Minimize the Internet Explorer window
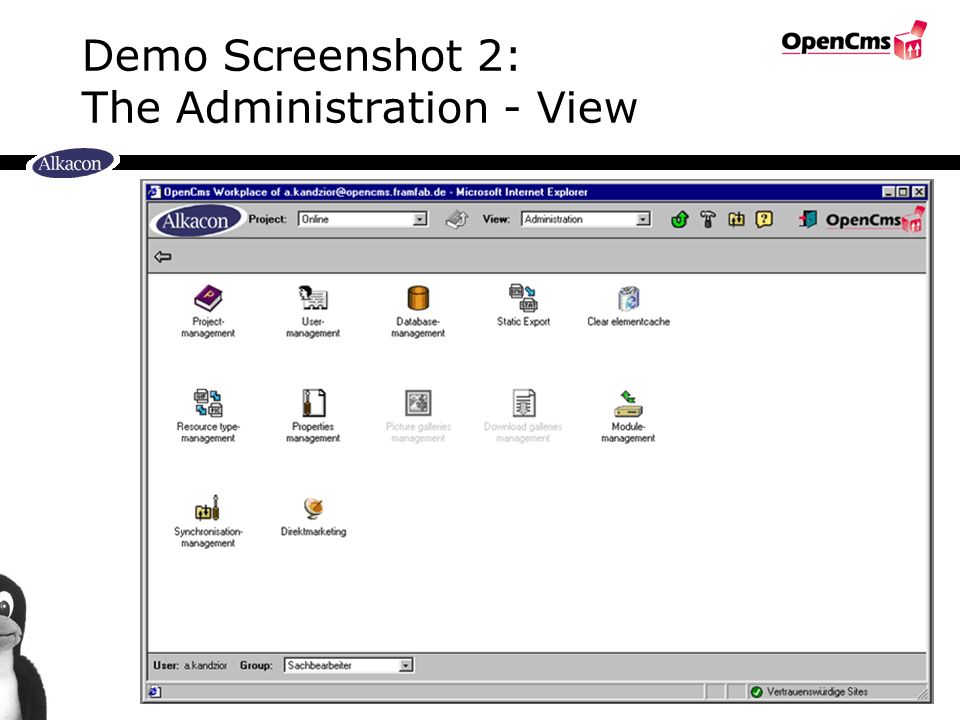The image size is (960, 720). coord(888,192)
